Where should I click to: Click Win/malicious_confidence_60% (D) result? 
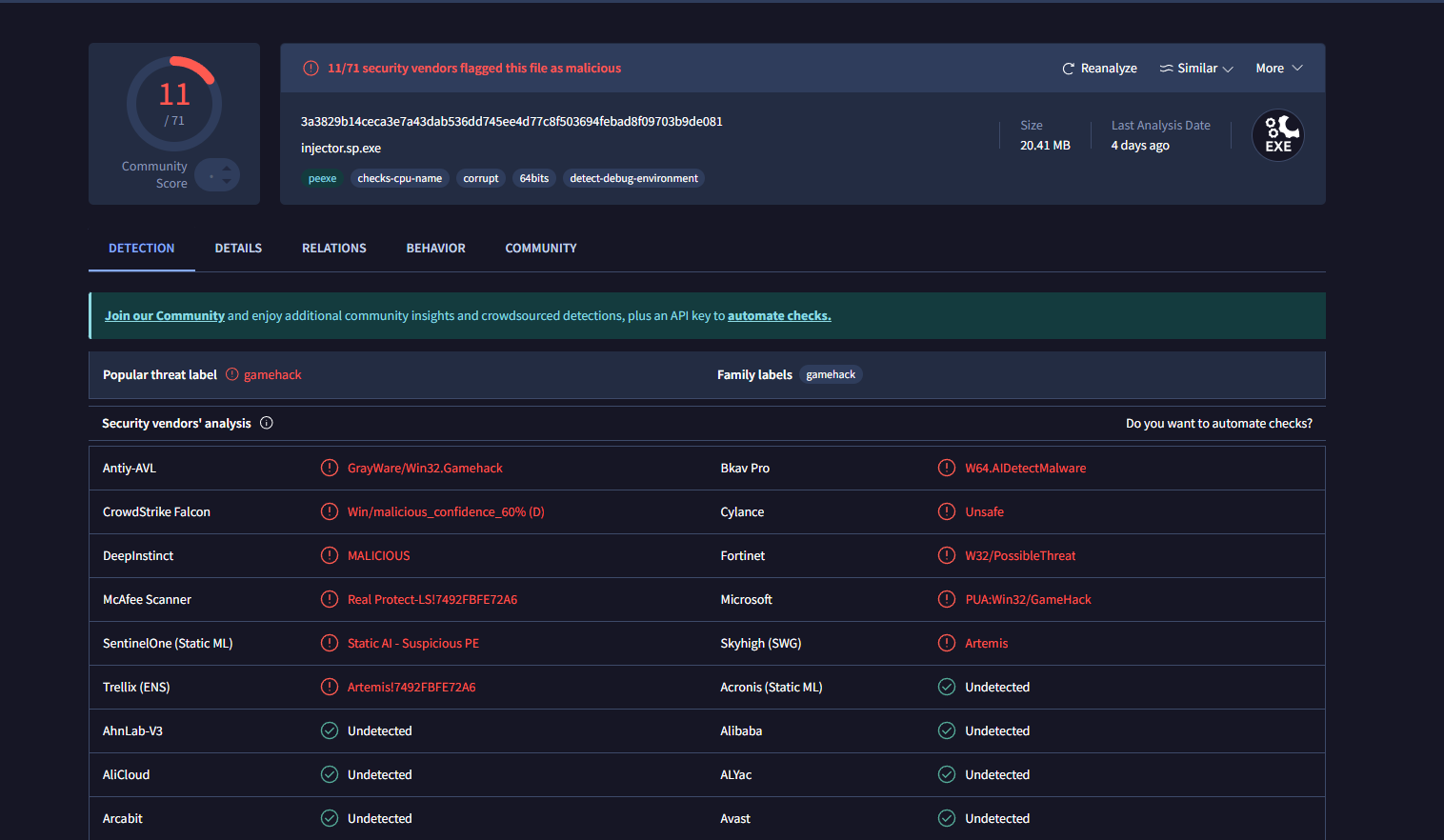click(446, 512)
